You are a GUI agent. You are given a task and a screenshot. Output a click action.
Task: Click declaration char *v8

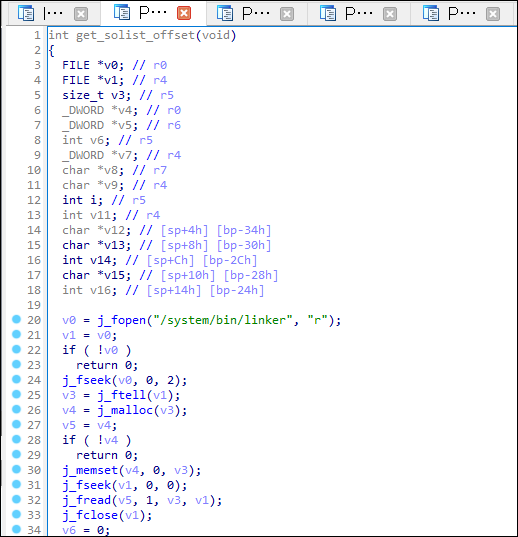point(93,170)
